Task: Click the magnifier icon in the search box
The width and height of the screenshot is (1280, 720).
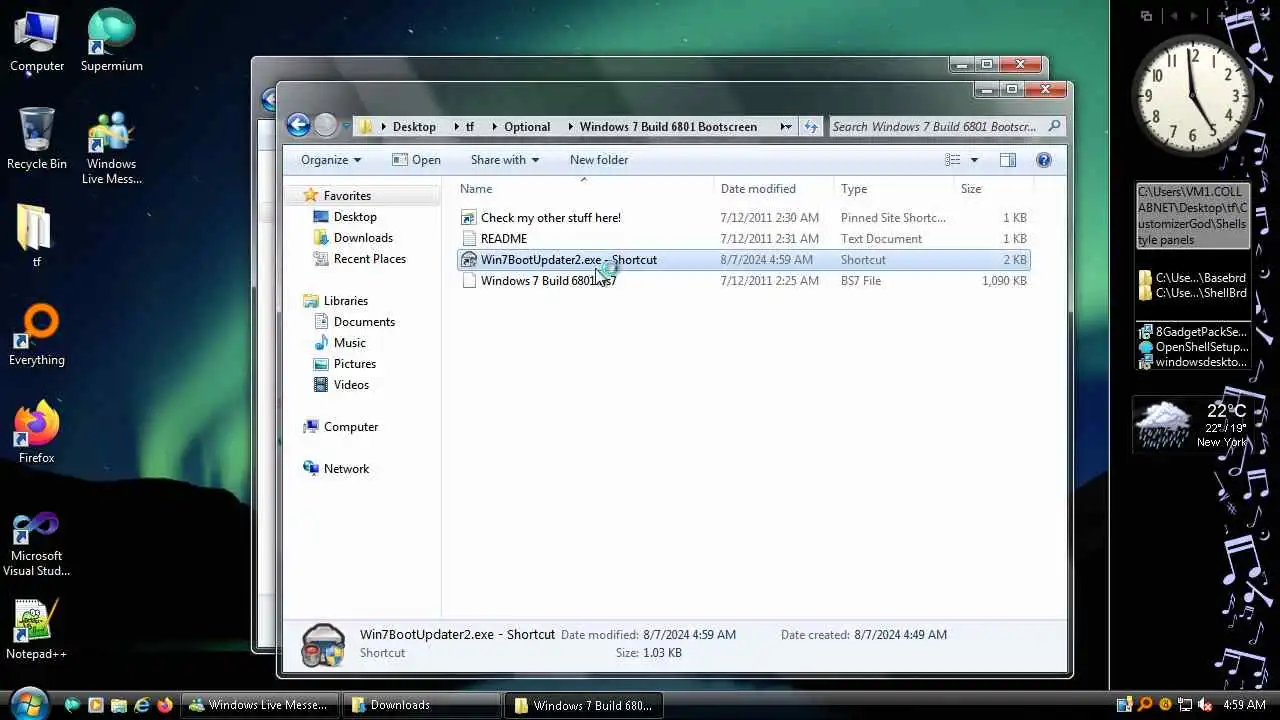Action: pyautogui.click(x=1054, y=126)
